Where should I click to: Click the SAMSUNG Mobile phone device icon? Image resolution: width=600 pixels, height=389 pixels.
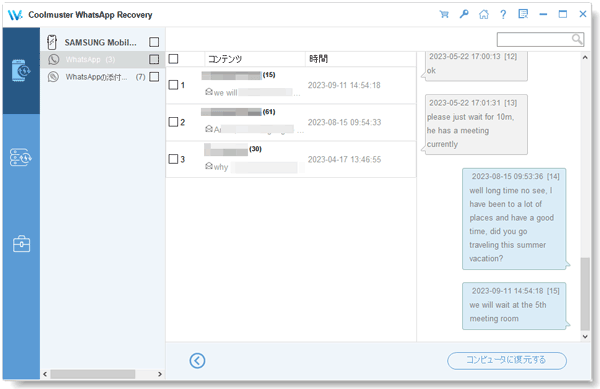(x=52, y=42)
